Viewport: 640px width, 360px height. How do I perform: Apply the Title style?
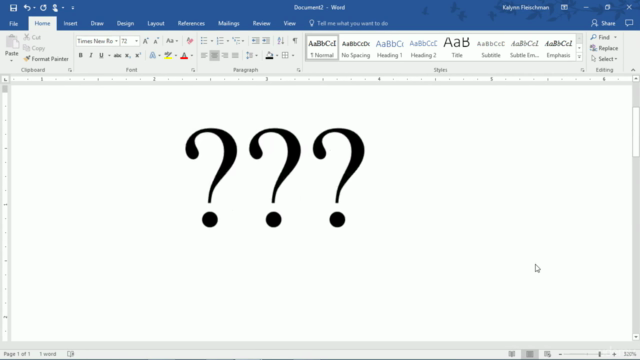(x=457, y=48)
